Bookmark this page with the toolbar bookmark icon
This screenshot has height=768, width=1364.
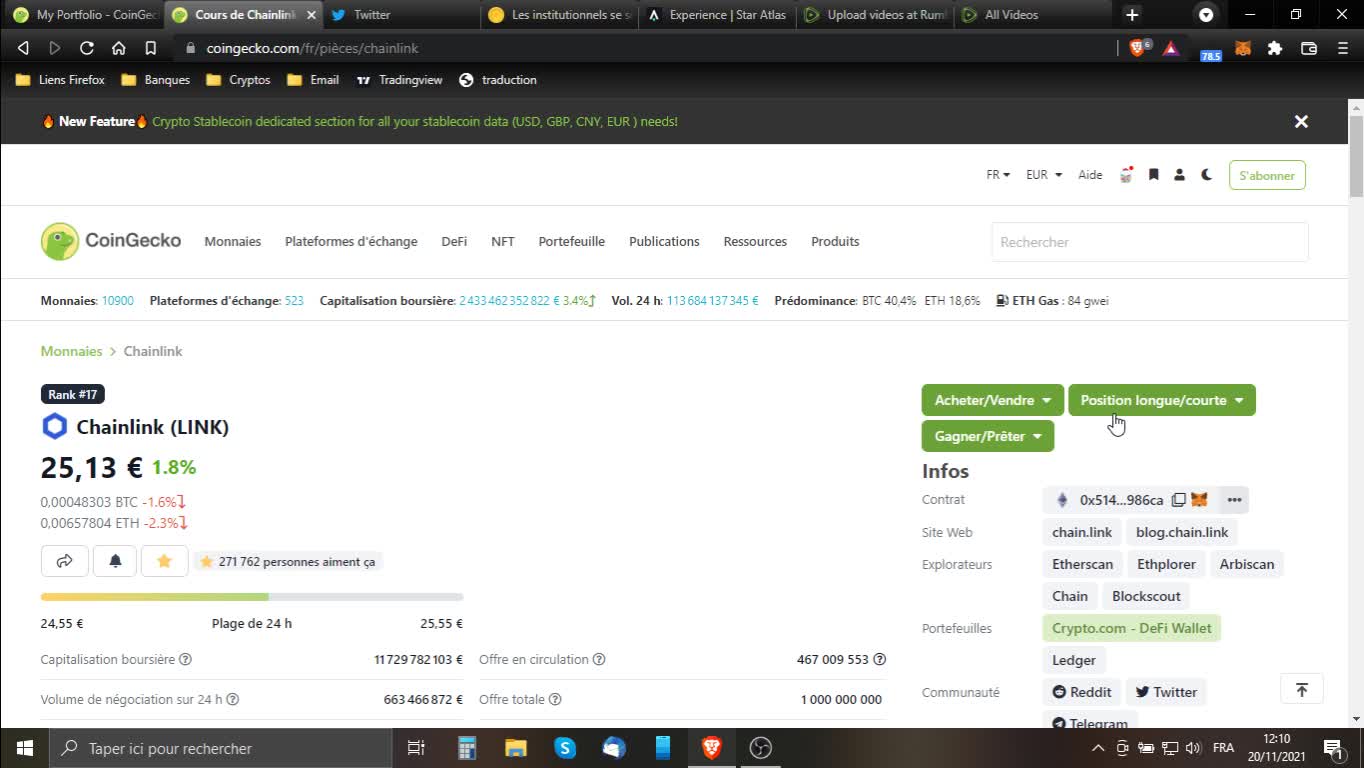point(151,48)
